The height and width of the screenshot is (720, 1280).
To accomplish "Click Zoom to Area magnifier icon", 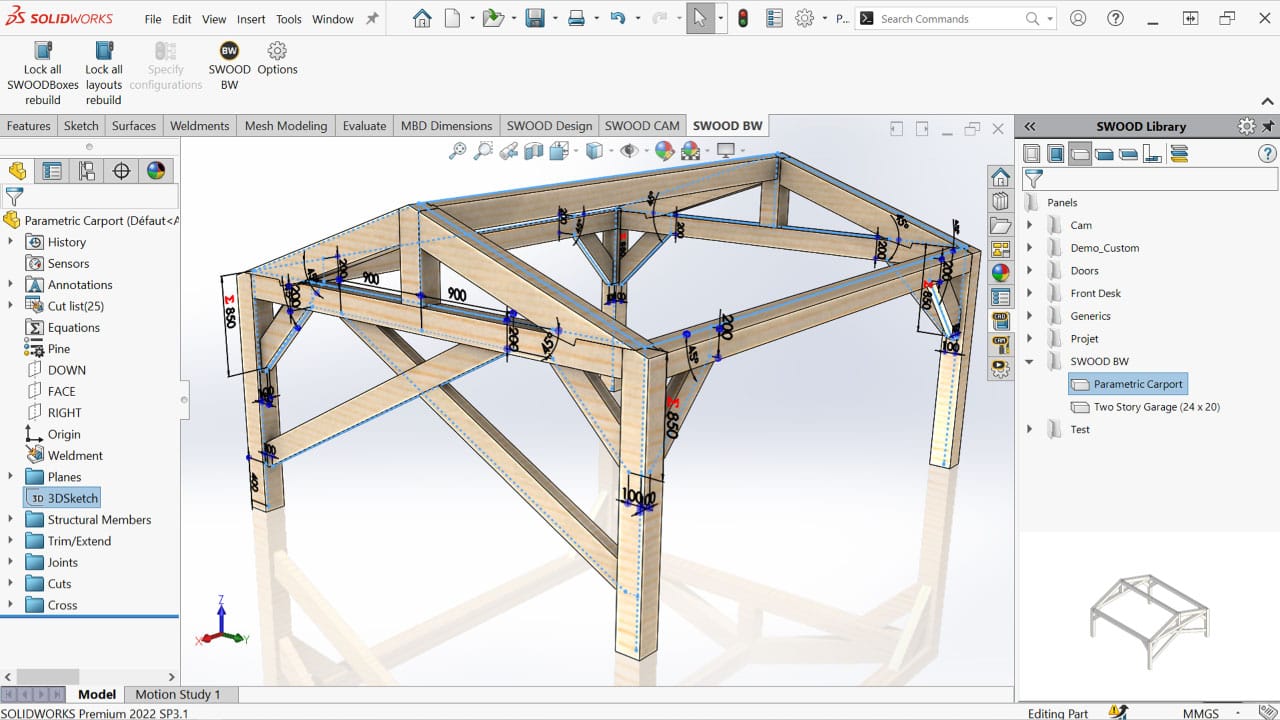I will 483,150.
